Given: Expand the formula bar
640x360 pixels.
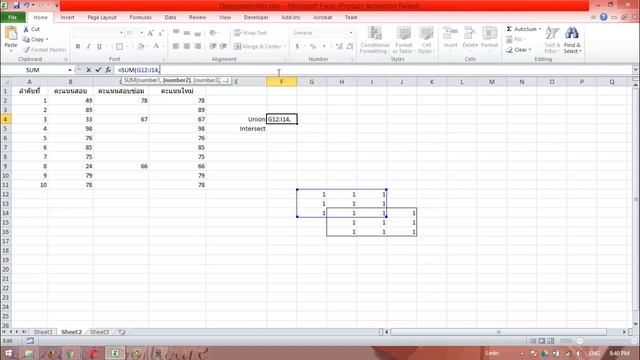Looking at the screenshot, I should [636, 70].
